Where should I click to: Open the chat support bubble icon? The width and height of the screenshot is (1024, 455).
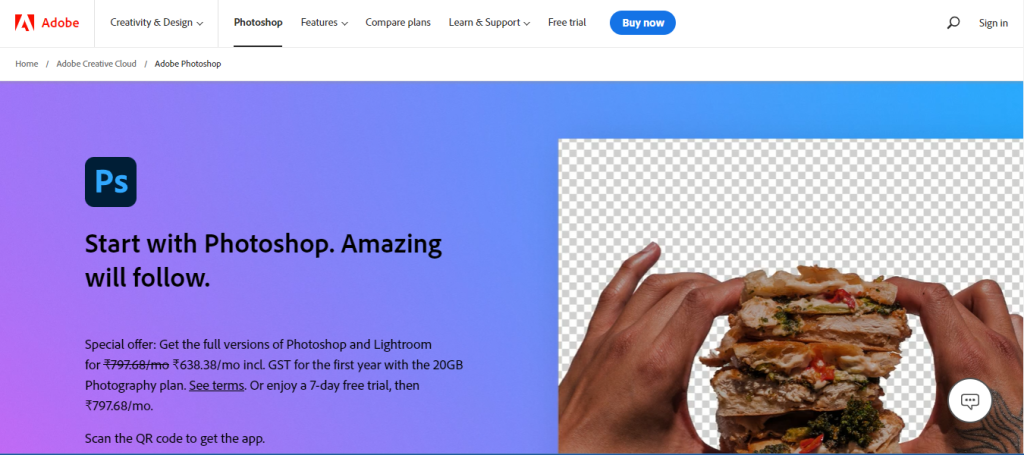pos(970,401)
